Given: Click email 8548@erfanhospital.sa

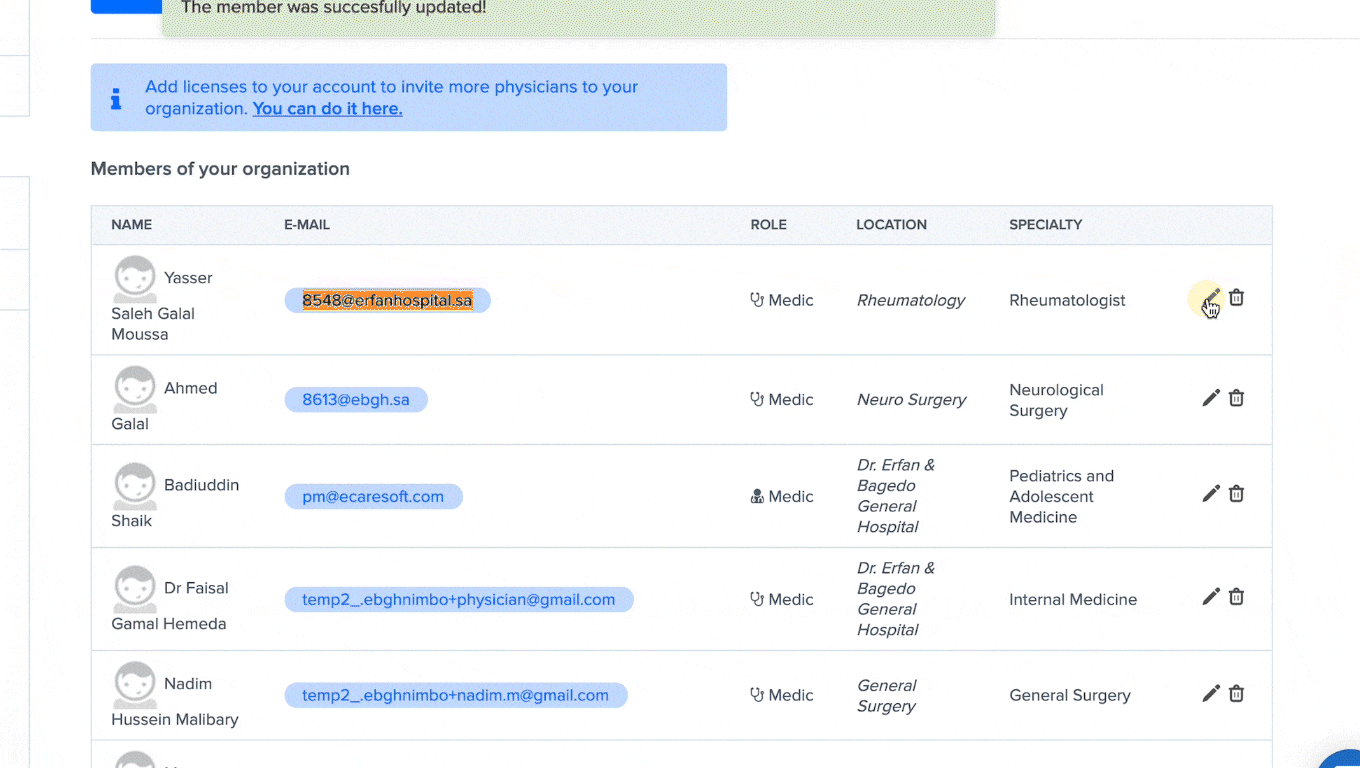Looking at the screenshot, I should tap(387, 300).
